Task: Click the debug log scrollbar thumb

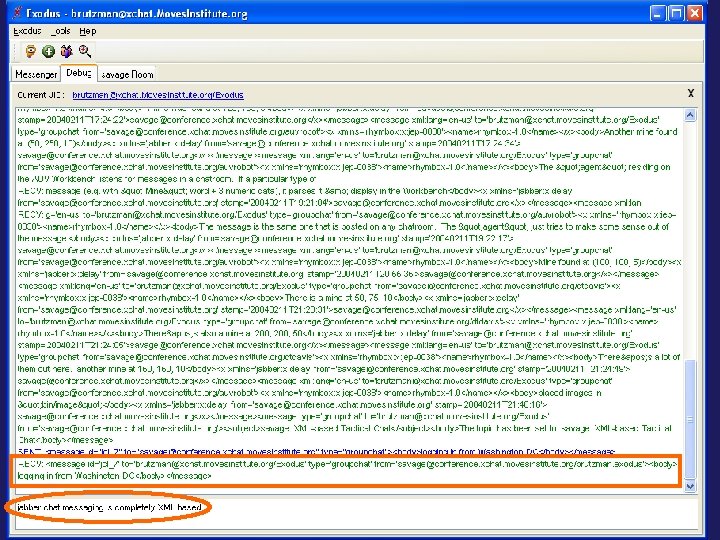Action: 690,420
